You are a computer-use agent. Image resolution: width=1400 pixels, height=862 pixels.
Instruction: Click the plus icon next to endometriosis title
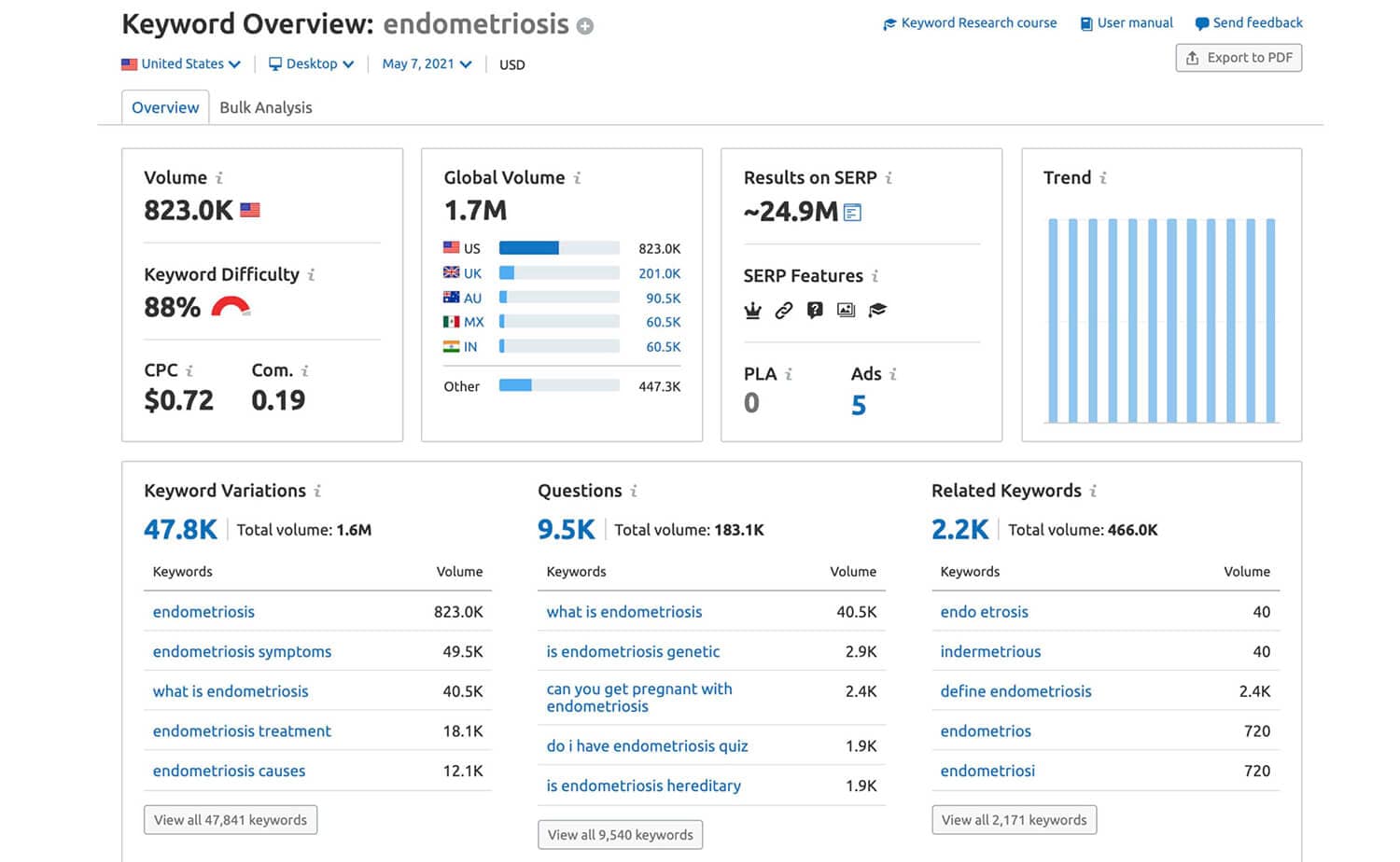point(585,26)
